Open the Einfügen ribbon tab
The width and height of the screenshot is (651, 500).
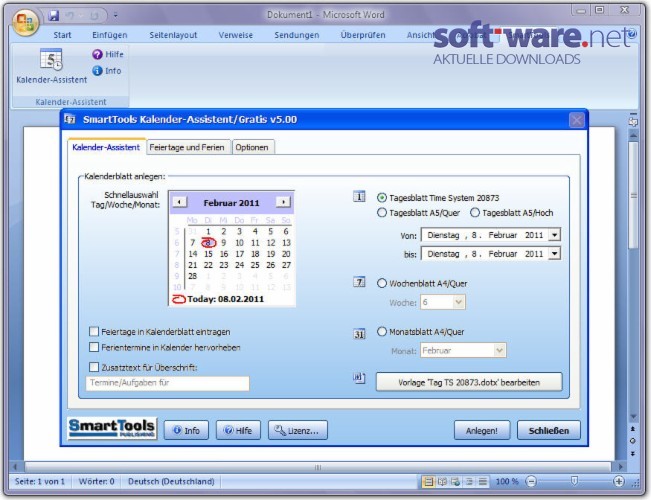coord(110,35)
